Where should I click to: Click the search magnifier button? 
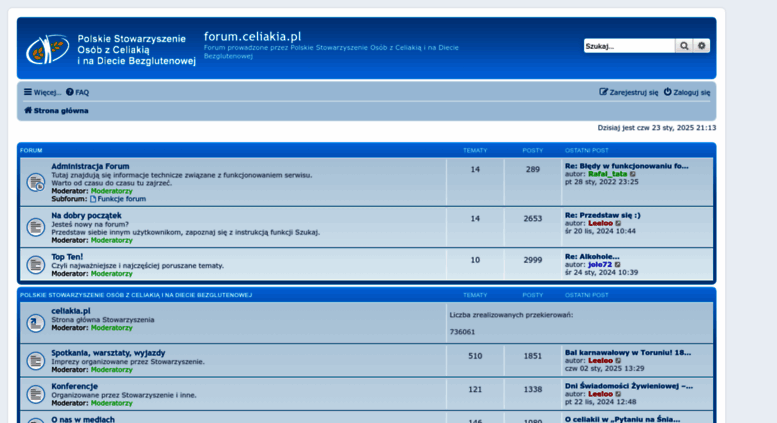[x=684, y=46]
